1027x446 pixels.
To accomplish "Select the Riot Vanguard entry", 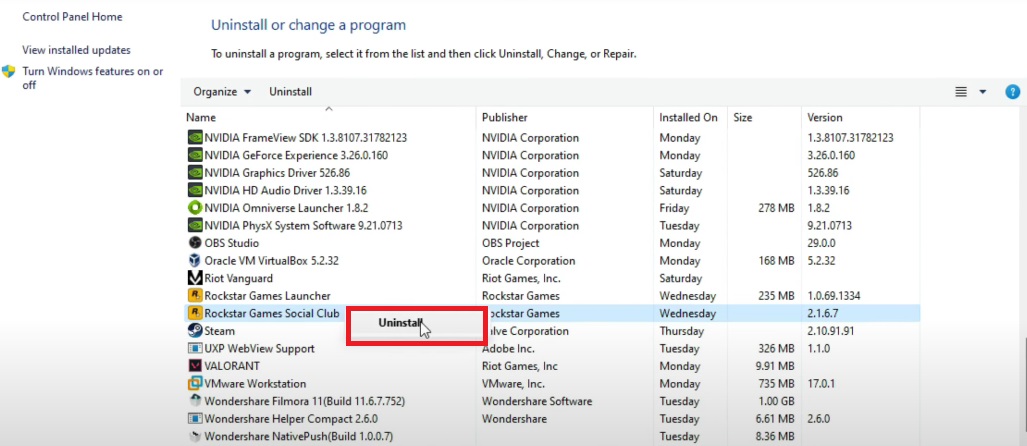I will 238,278.
